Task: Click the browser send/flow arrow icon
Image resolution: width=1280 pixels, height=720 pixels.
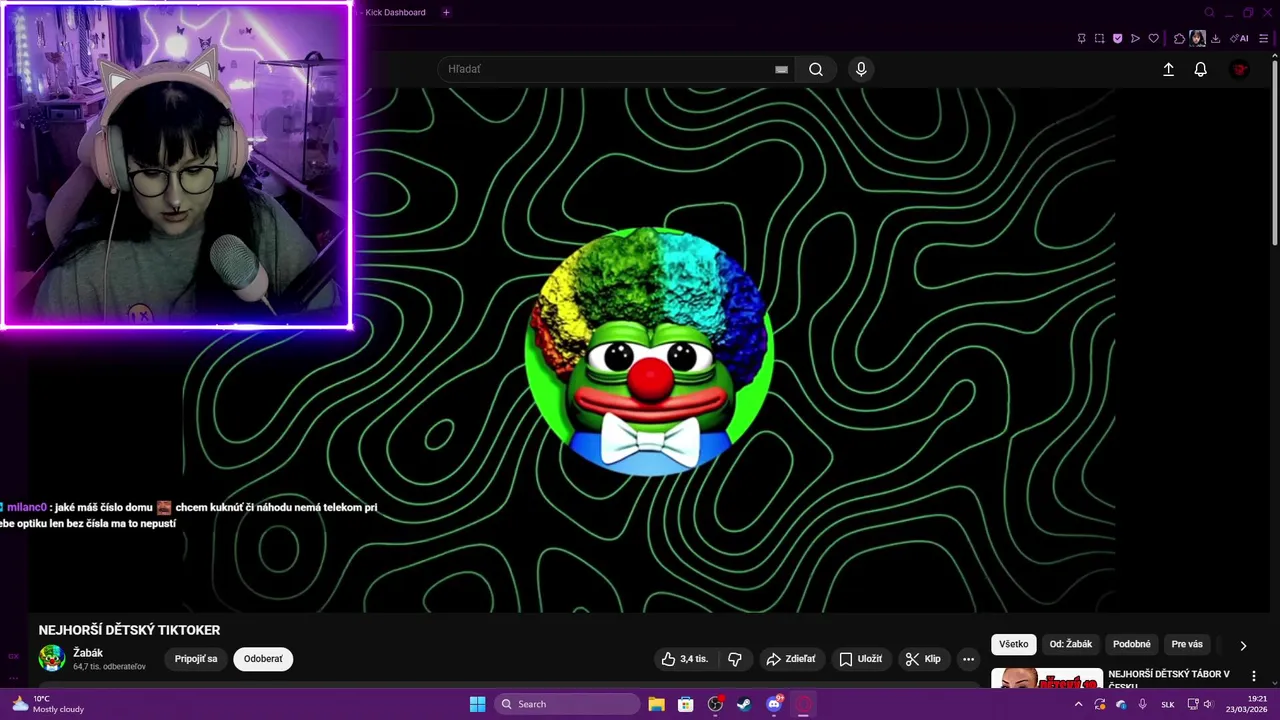Action: click(1135, 39)
